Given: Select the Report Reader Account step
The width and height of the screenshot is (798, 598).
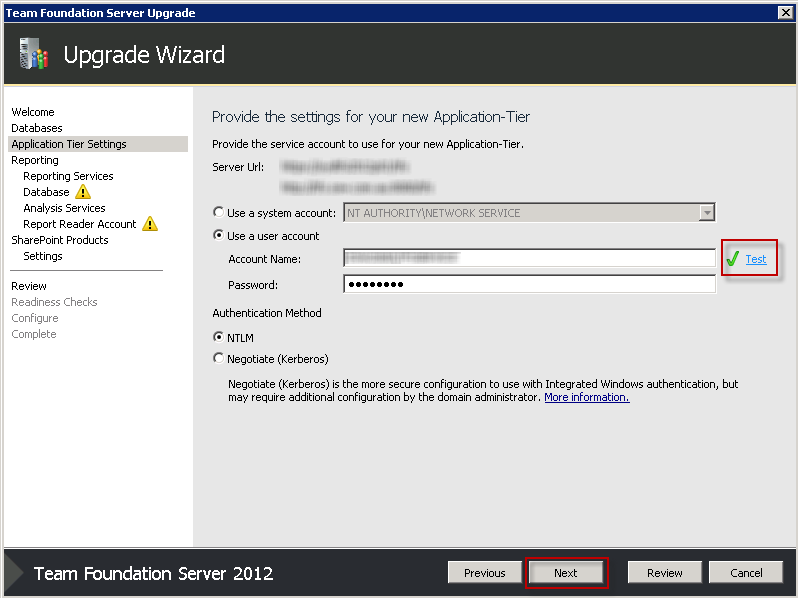Looking at the screenshot, I should [x=80, y=224].
